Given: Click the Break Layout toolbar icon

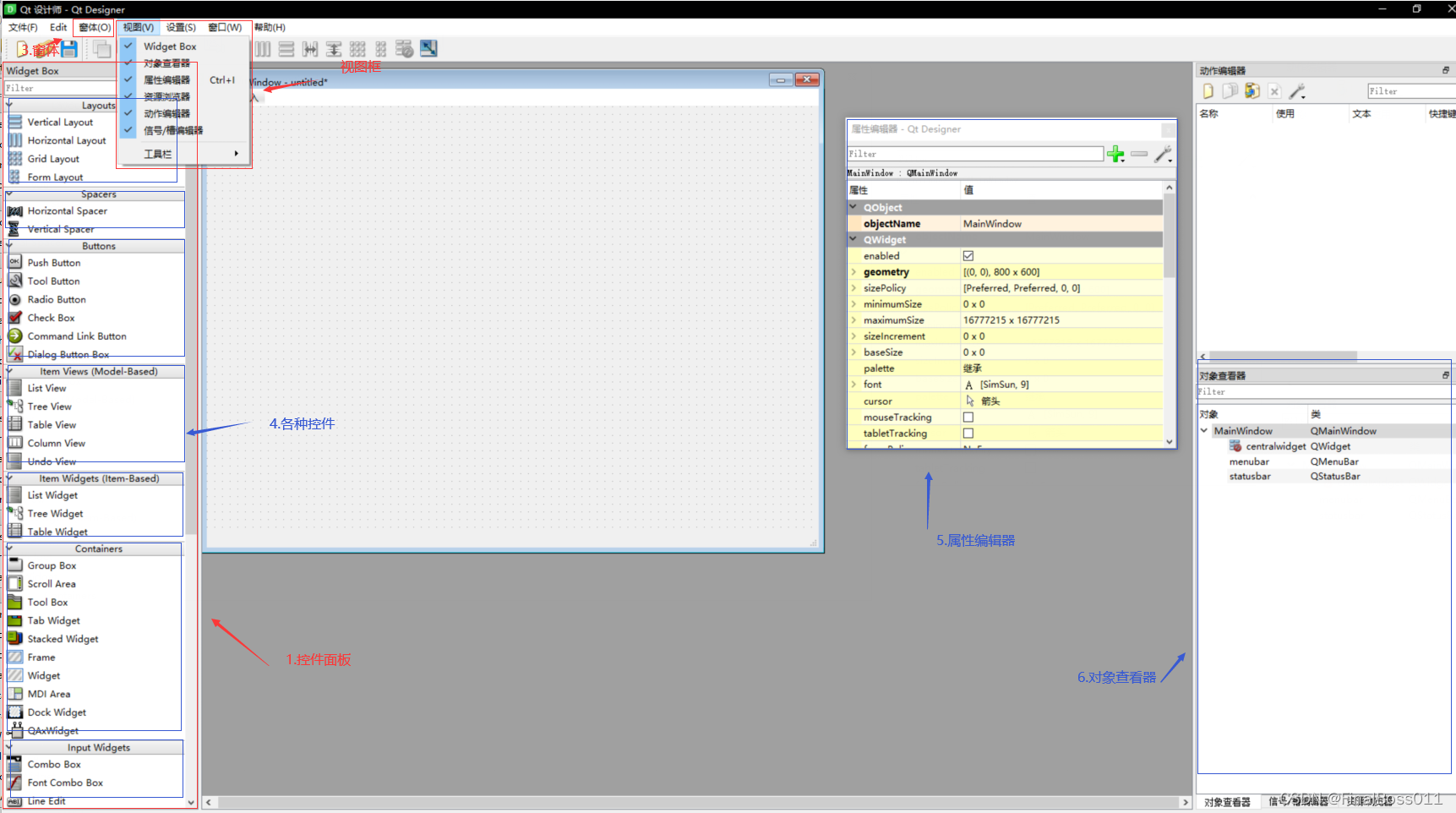Looking at the screenshot, I should click(405, 49).
